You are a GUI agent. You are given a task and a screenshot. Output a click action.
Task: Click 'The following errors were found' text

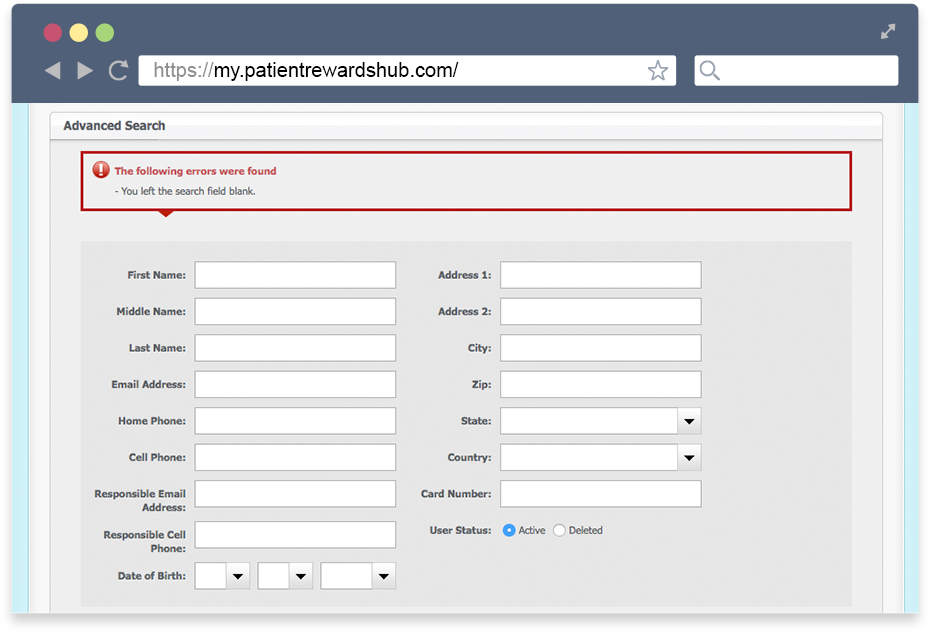195,171
